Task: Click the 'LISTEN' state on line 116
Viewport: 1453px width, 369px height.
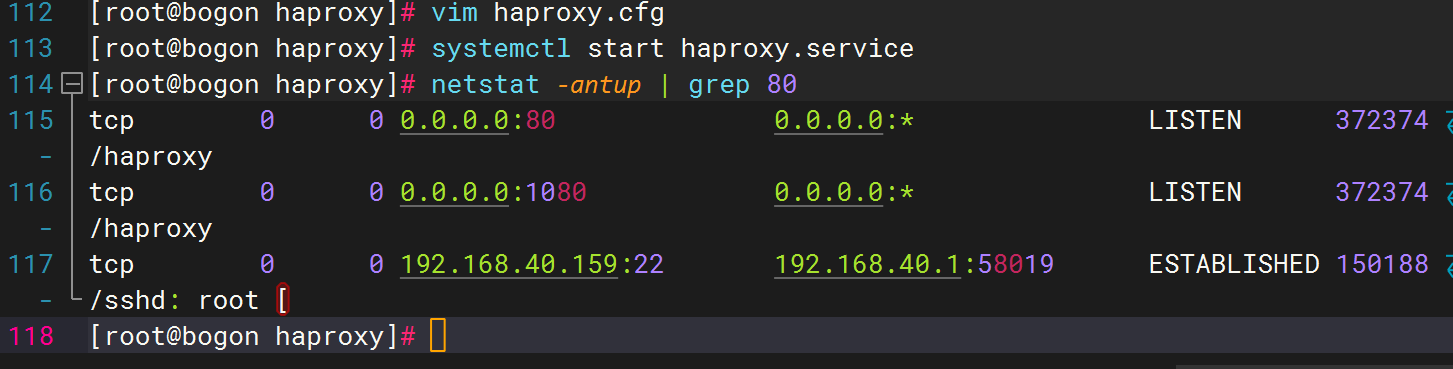Action: [x=1195, y=193]
